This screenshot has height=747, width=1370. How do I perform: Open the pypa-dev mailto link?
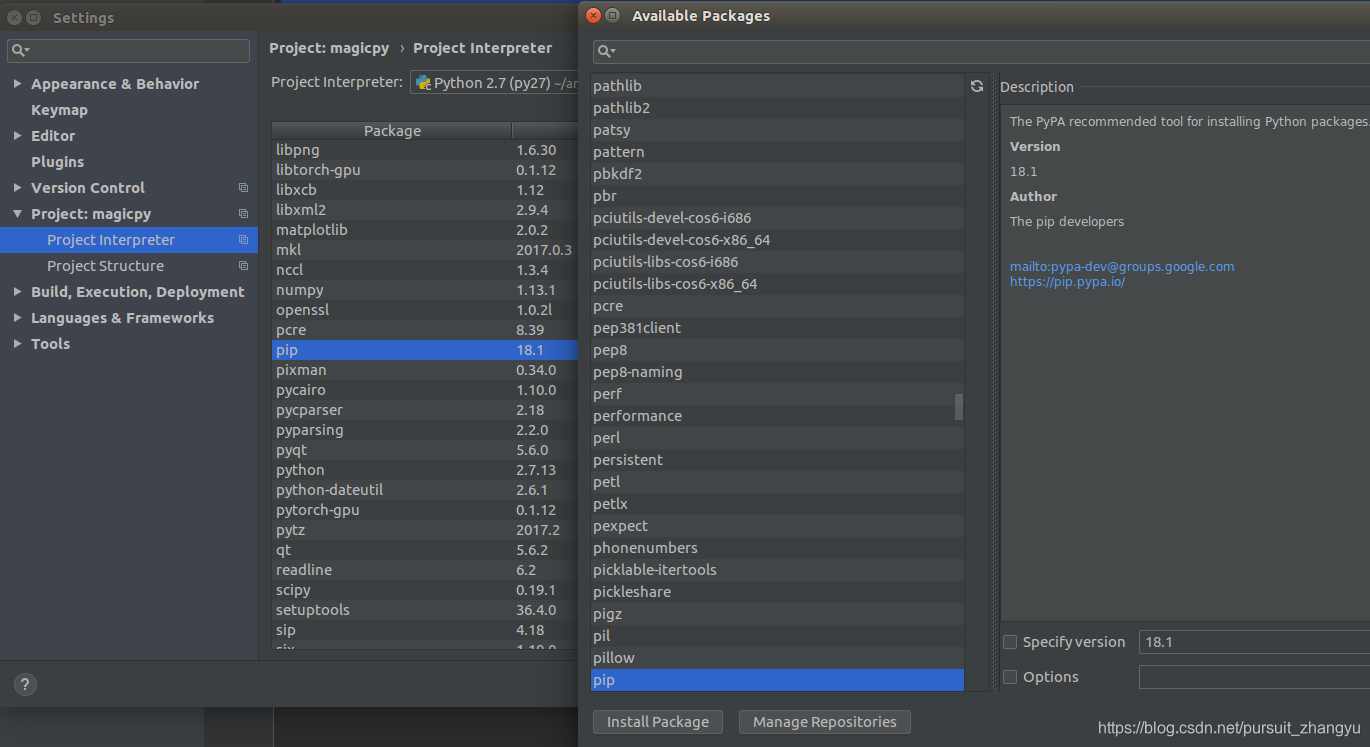pyautogui.click(x=1122, y=267)
